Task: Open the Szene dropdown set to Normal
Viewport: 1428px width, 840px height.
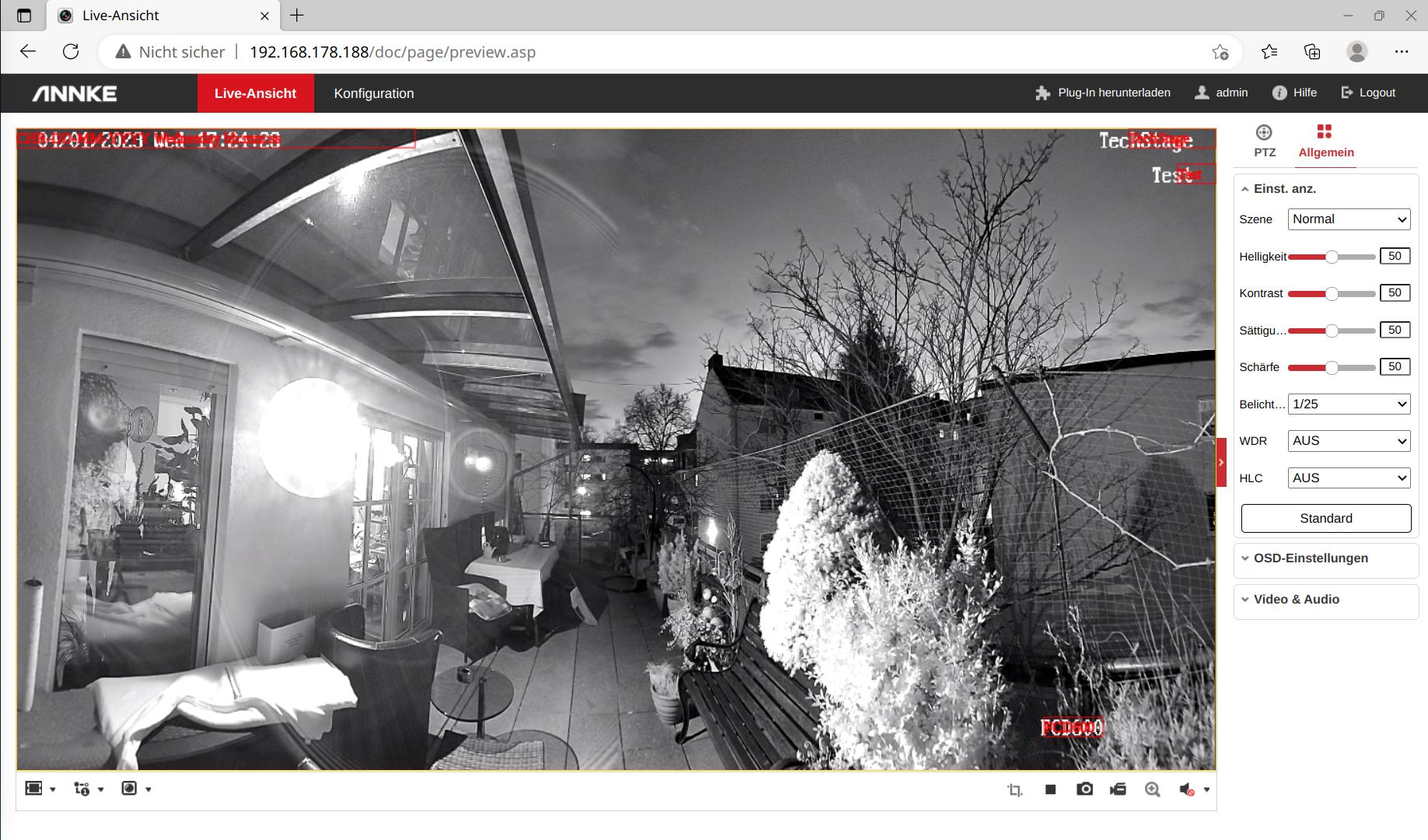Action: pyautogui.click(x=1349, y=219)
